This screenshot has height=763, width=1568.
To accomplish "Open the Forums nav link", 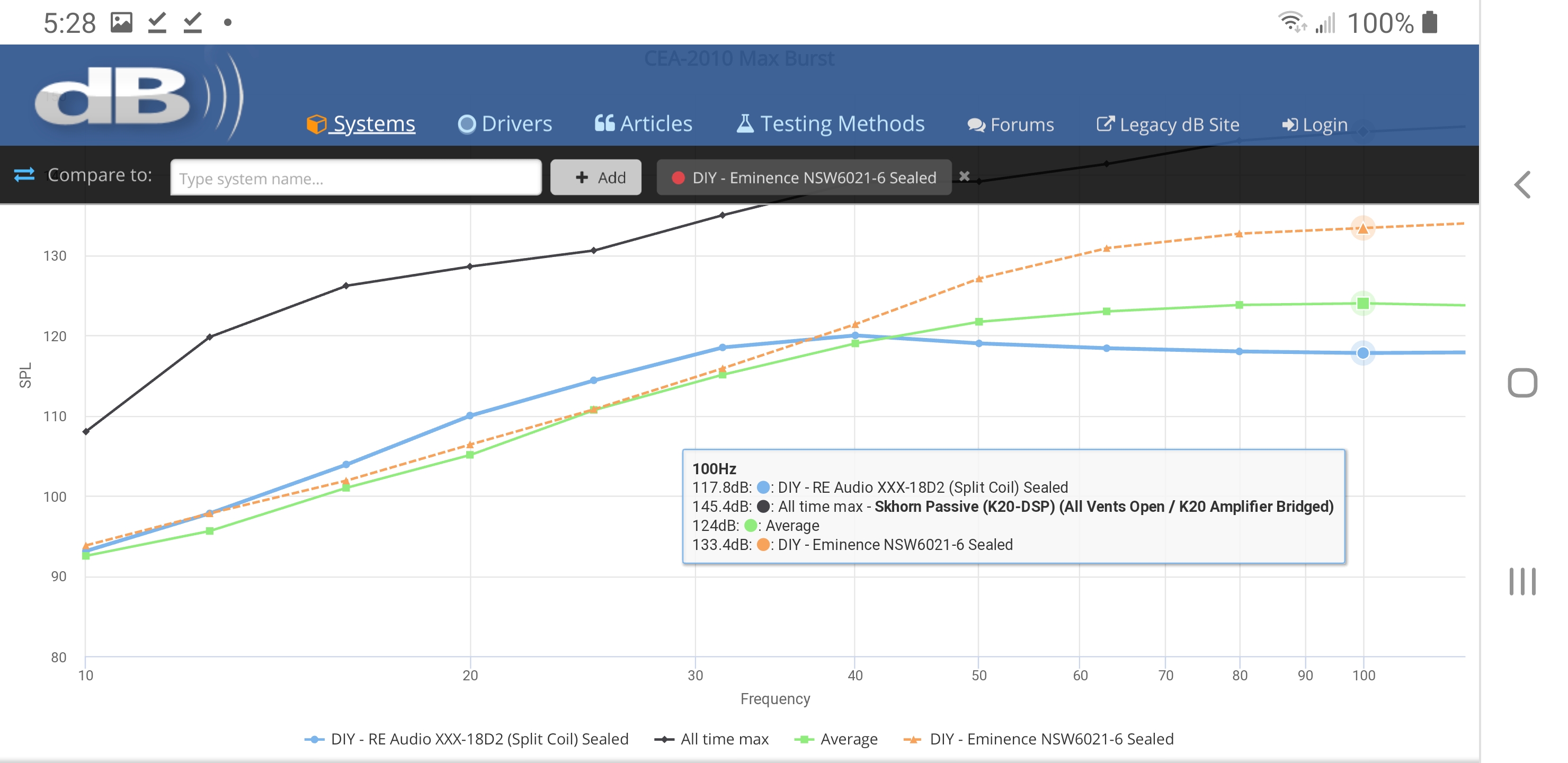I will pos(1010,125).
